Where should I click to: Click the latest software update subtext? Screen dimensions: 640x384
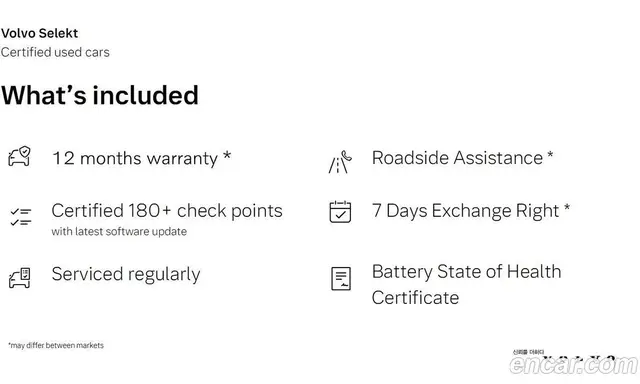tap(119, 231)
